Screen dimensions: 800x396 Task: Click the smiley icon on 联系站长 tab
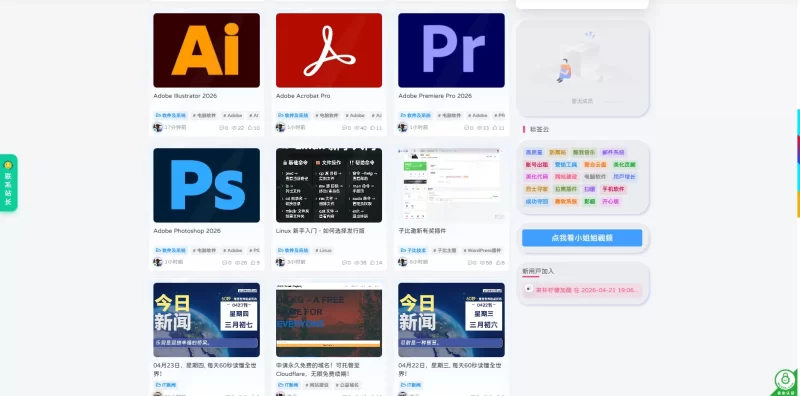click(x=8, y=165)
